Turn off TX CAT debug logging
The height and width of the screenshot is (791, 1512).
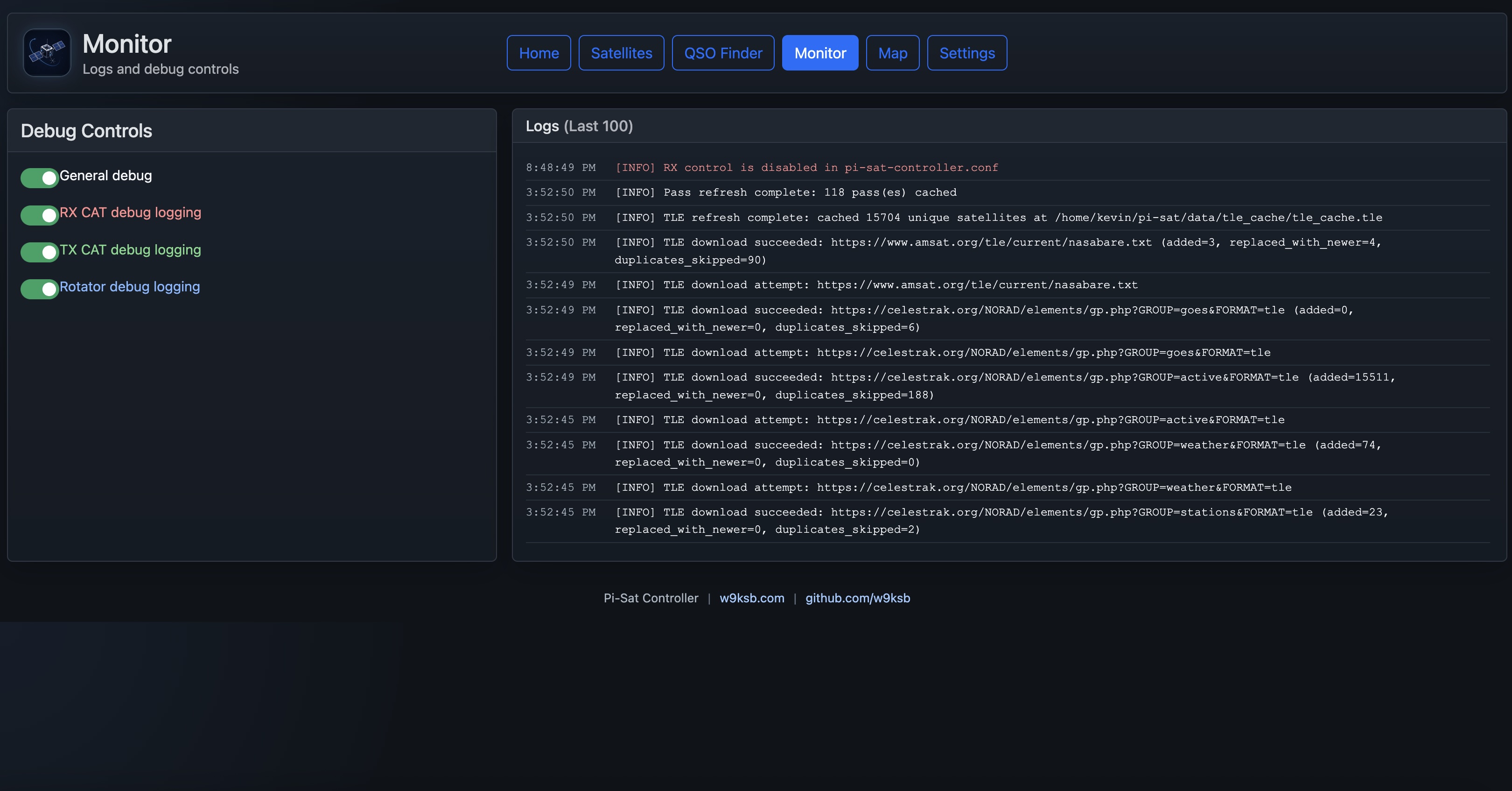point(39,252)
